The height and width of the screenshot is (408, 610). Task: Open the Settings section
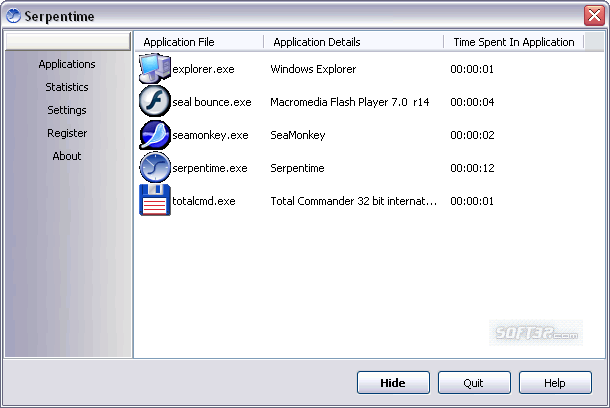click(67, 110)
